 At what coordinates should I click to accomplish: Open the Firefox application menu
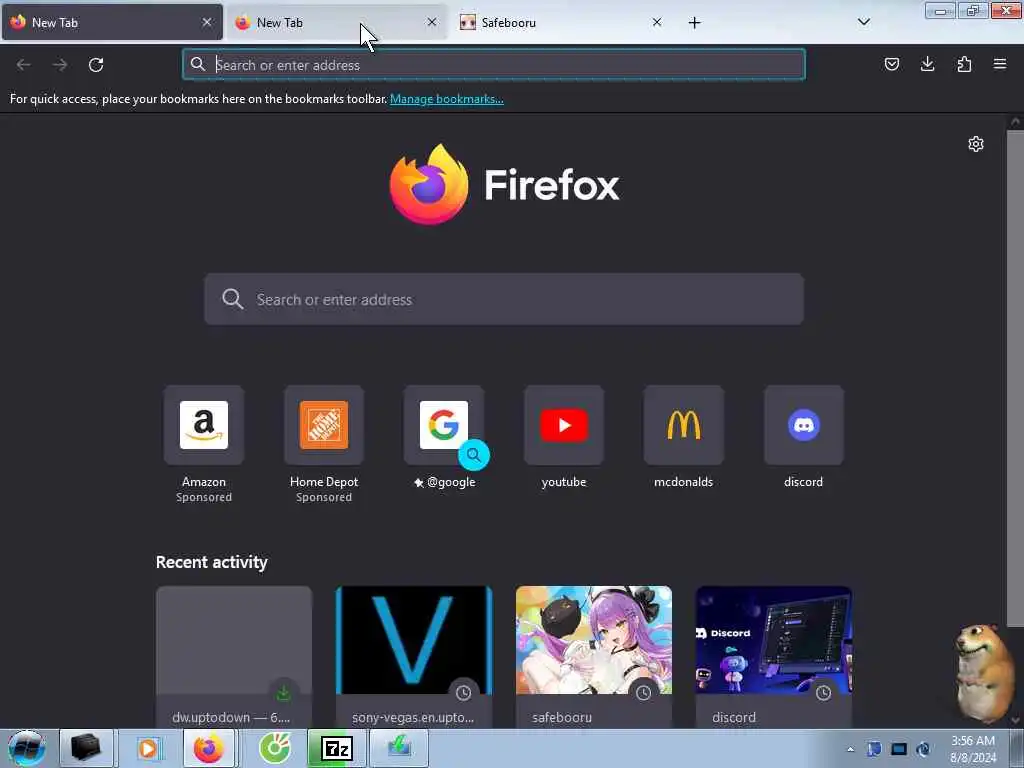point(1000,64)
